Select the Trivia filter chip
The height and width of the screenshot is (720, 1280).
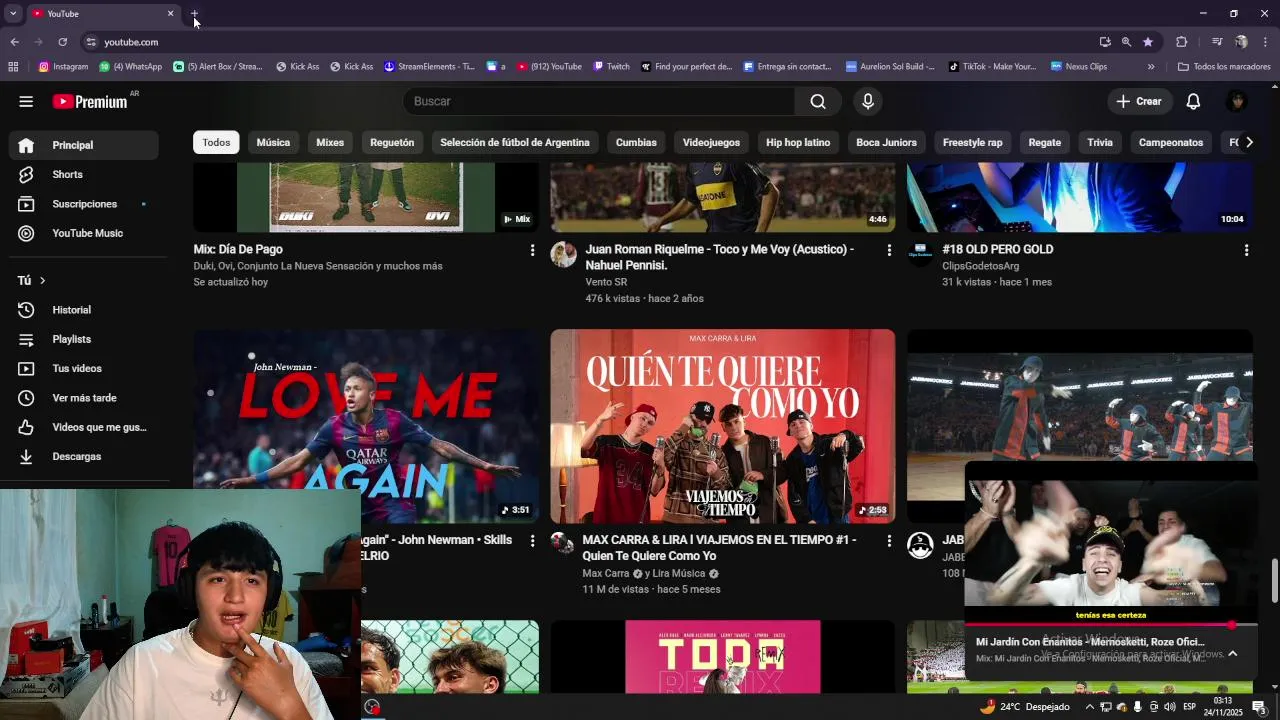point(1100,142)
